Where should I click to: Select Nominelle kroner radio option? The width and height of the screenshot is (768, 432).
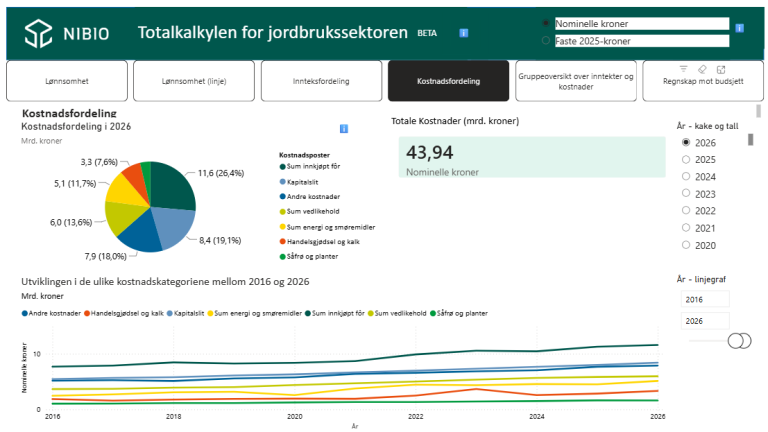point(546,23)
